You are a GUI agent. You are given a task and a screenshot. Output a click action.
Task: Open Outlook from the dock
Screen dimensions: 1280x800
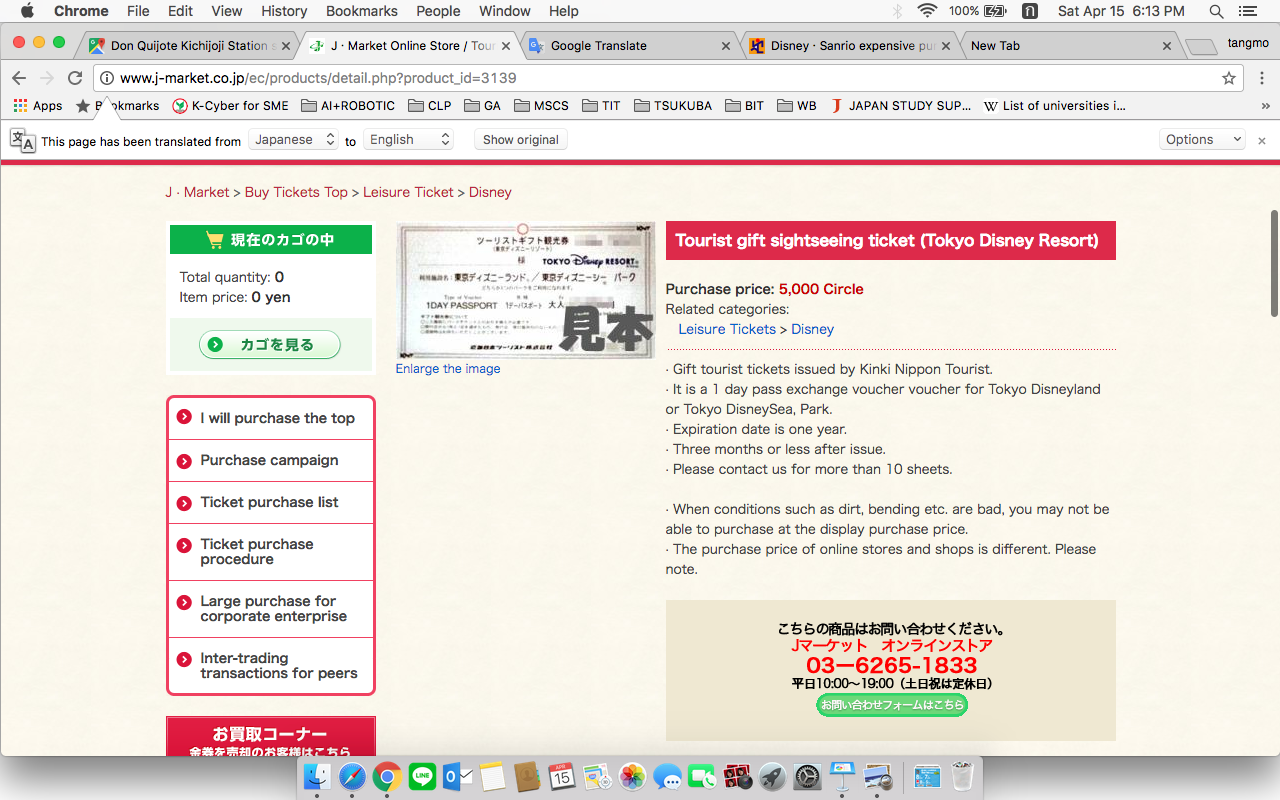(456, 777)
